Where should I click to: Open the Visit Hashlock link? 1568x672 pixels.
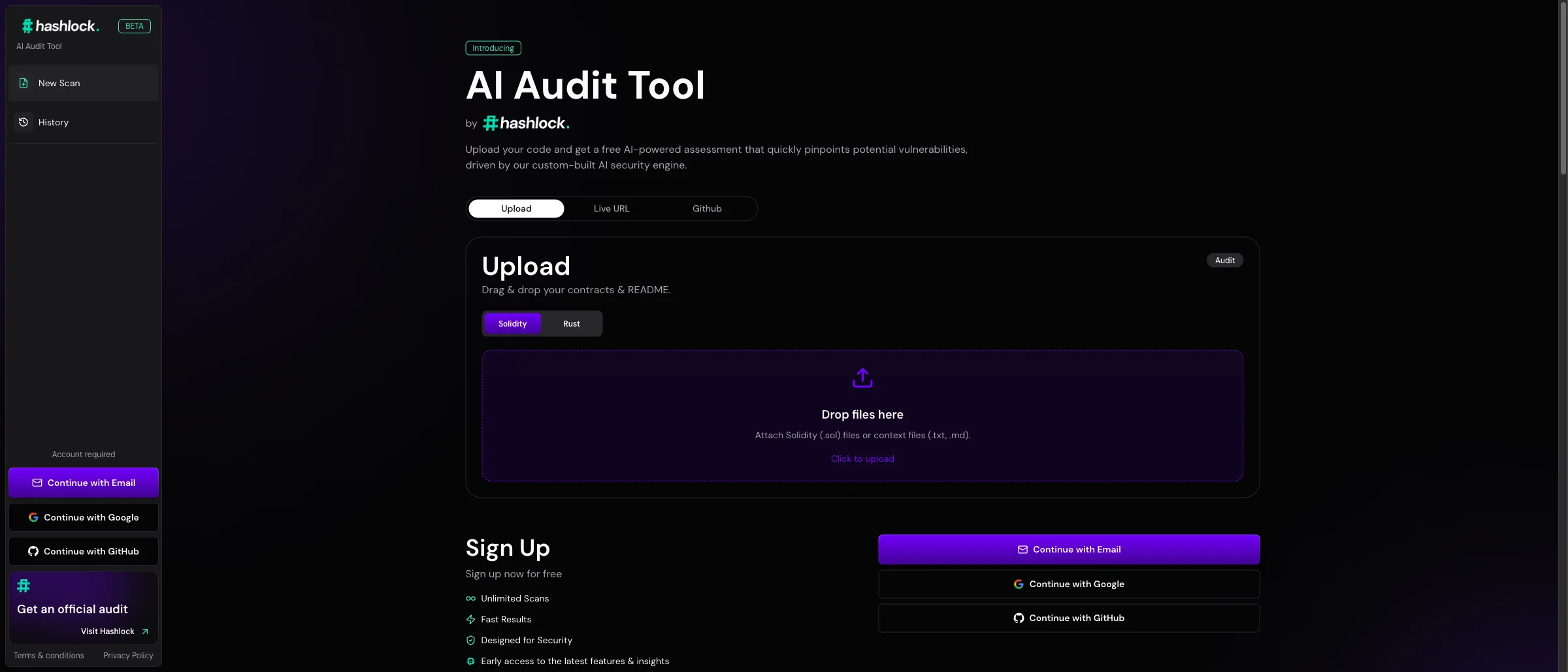(108, 631)
